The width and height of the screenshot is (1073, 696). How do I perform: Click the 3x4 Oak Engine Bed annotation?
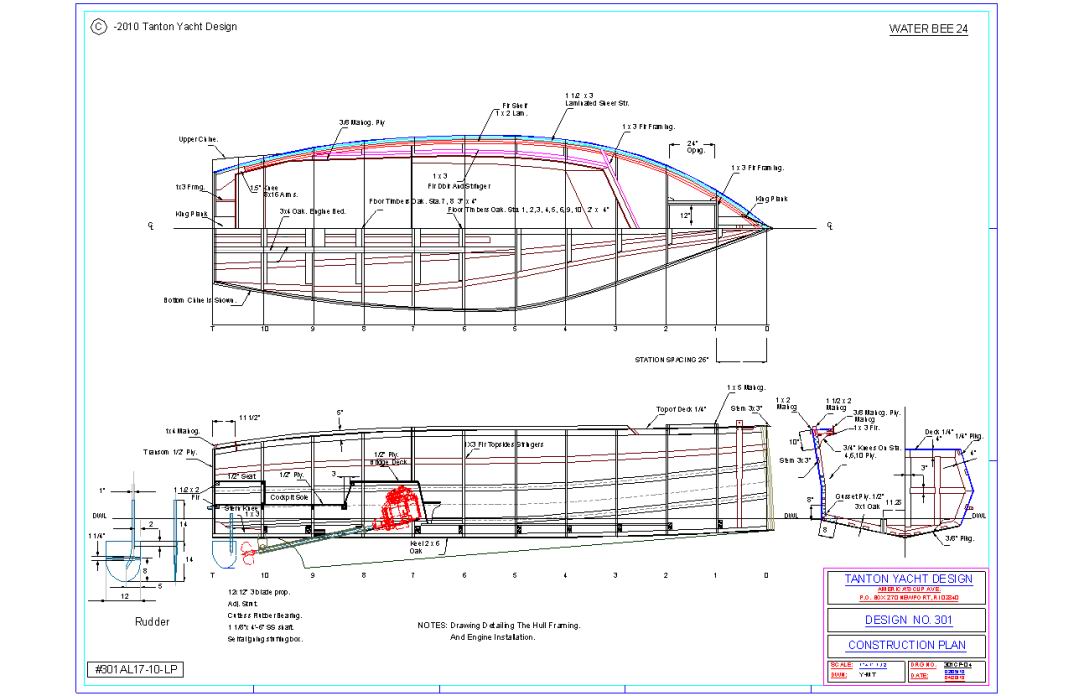point(311,212)
